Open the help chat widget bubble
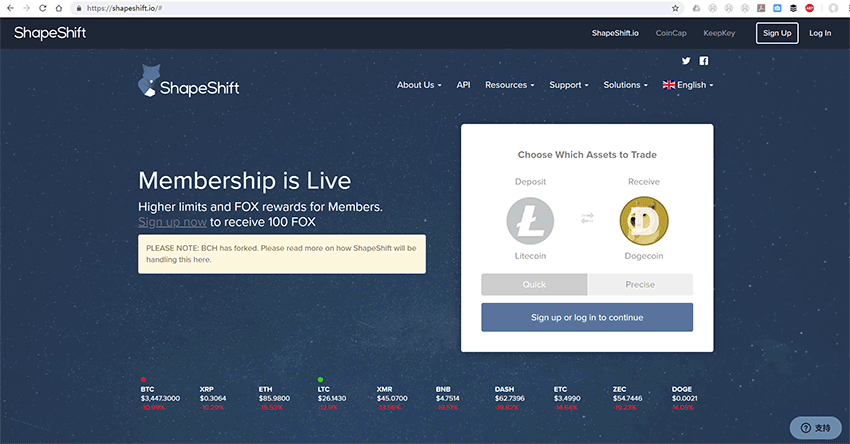This screenshot has height=444, width=850. 815,428
